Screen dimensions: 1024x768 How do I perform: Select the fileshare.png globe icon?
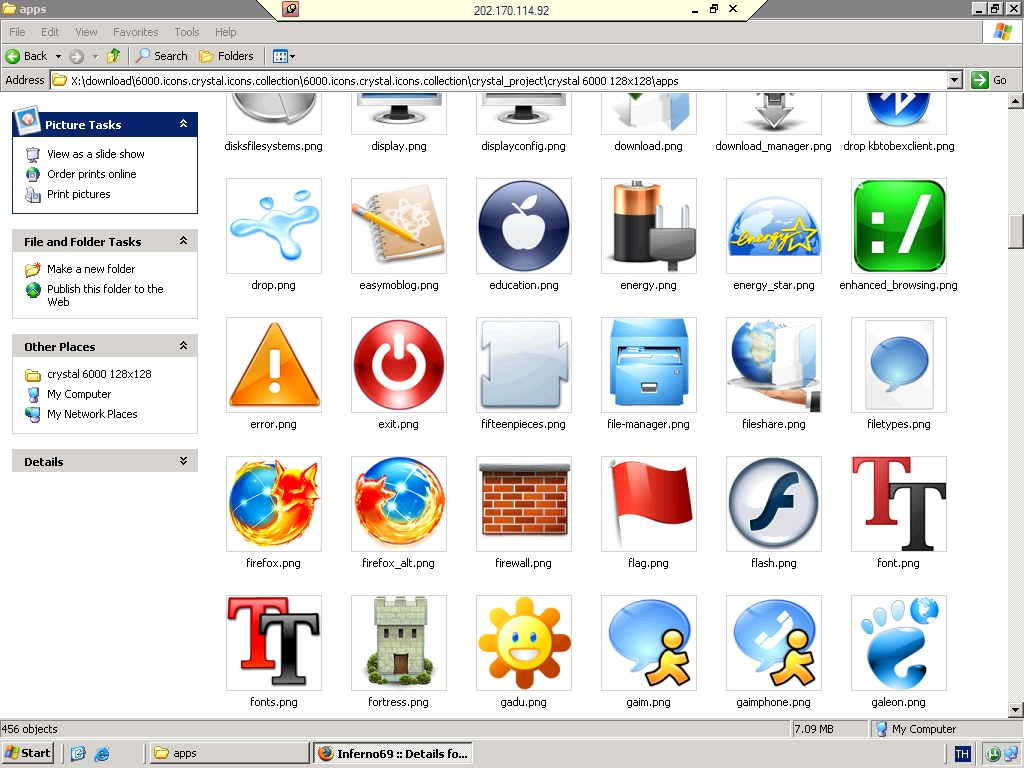(774, 365)
